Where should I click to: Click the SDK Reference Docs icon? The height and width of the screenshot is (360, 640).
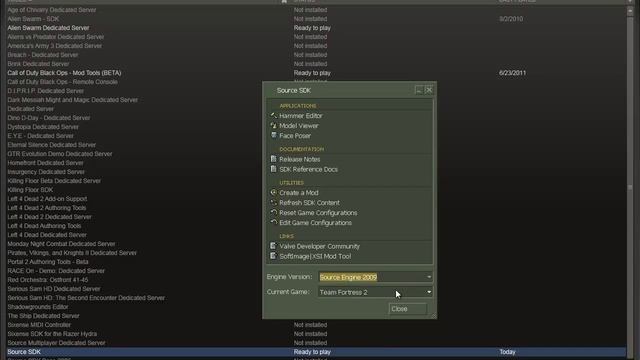[274, 169]
